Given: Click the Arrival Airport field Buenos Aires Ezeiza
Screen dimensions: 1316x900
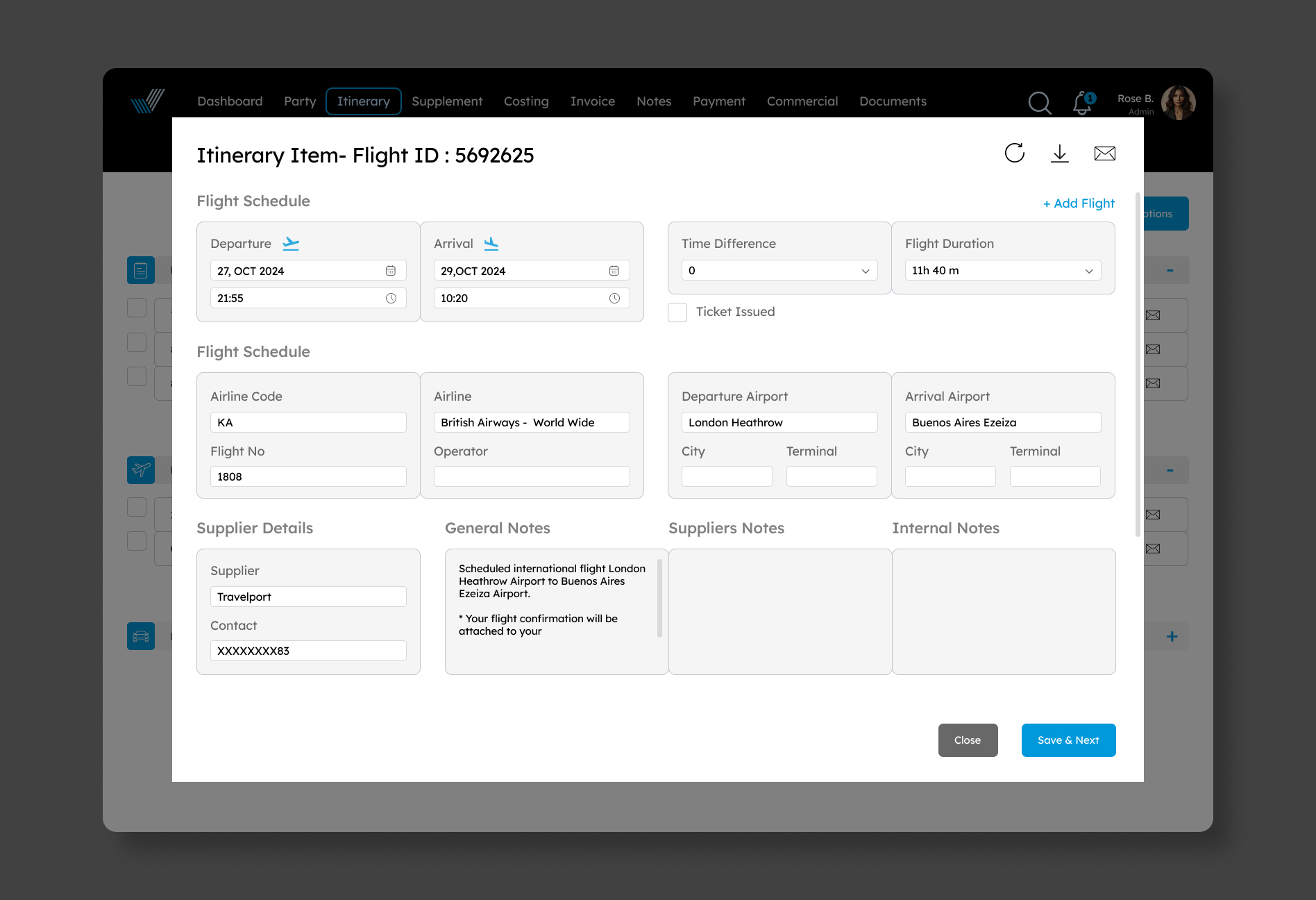Looking at the screenshot, I should 1003,422.
